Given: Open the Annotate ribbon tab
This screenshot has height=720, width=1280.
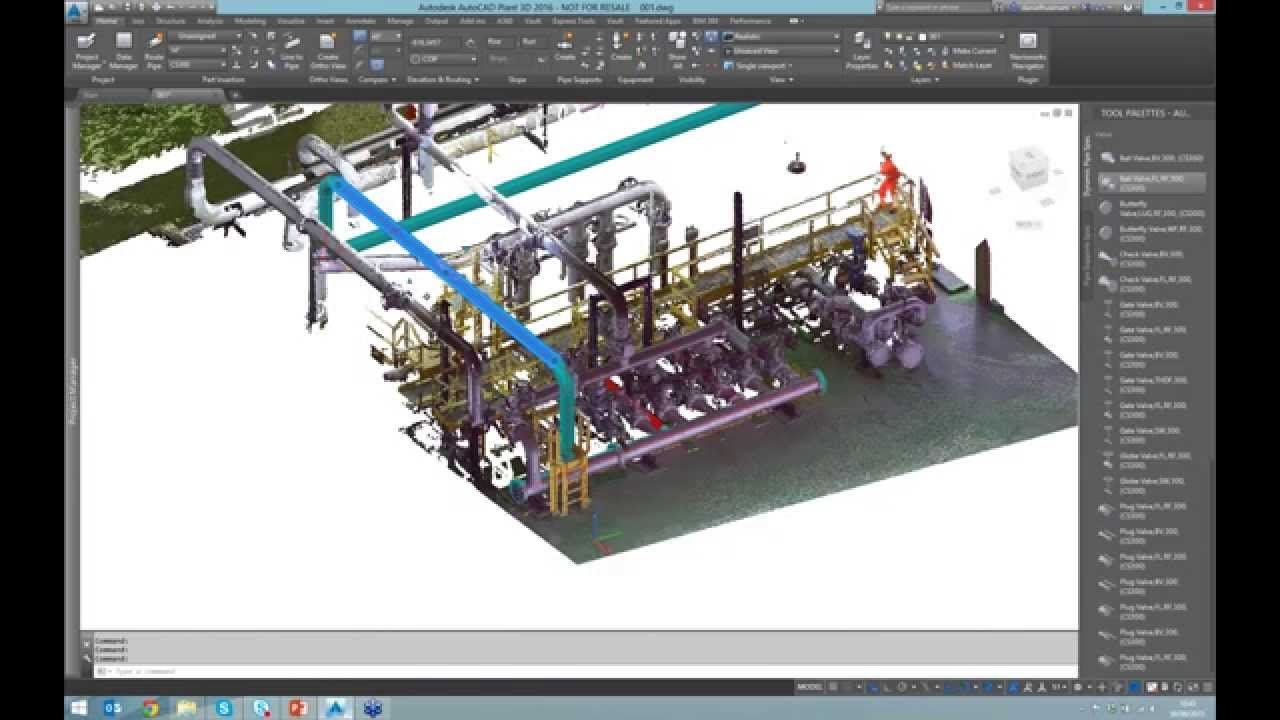Looking at the screenshot, I should coord(360,20).
